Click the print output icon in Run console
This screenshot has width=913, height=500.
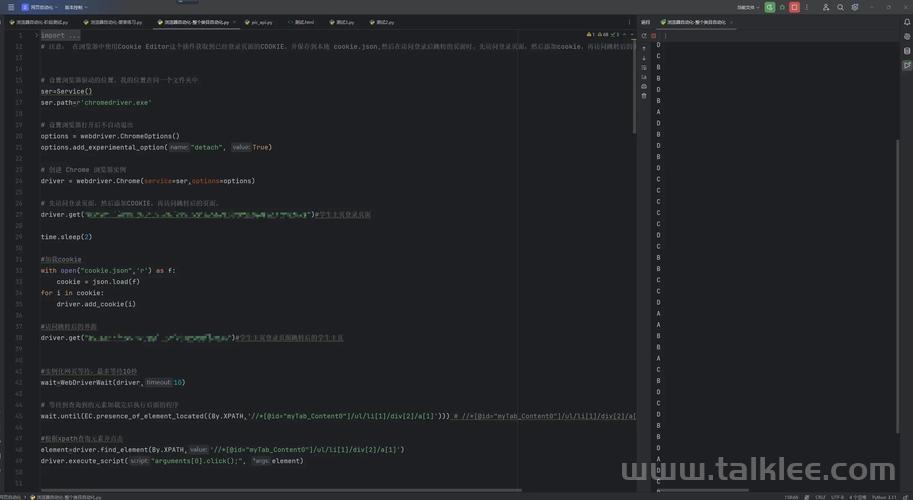pos(644,86)
